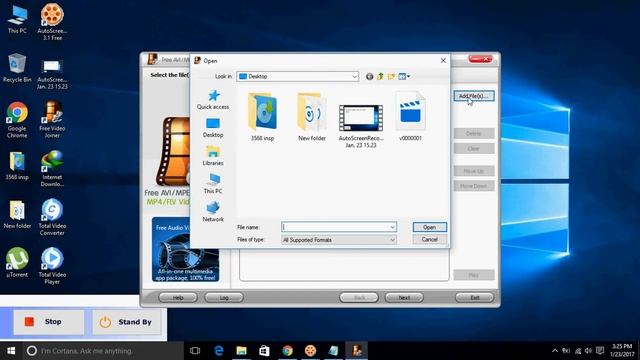Open AutoScreenRecorder film reel taskbar icon
This screenshot has height=360, width=640.
[x=310, y=351]
